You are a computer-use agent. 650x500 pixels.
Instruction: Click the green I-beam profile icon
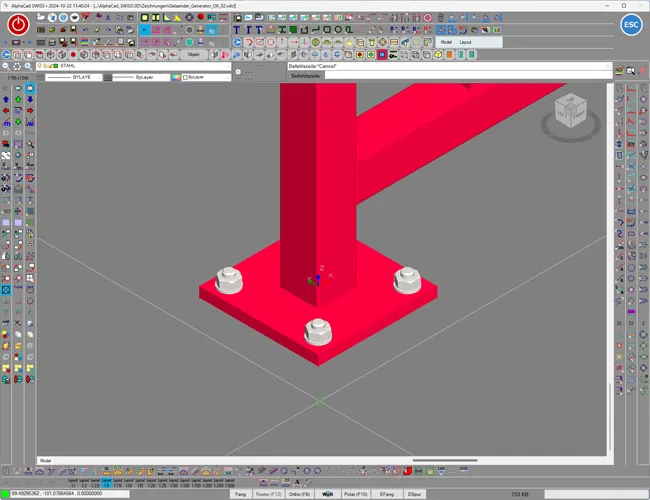(282, 30)
